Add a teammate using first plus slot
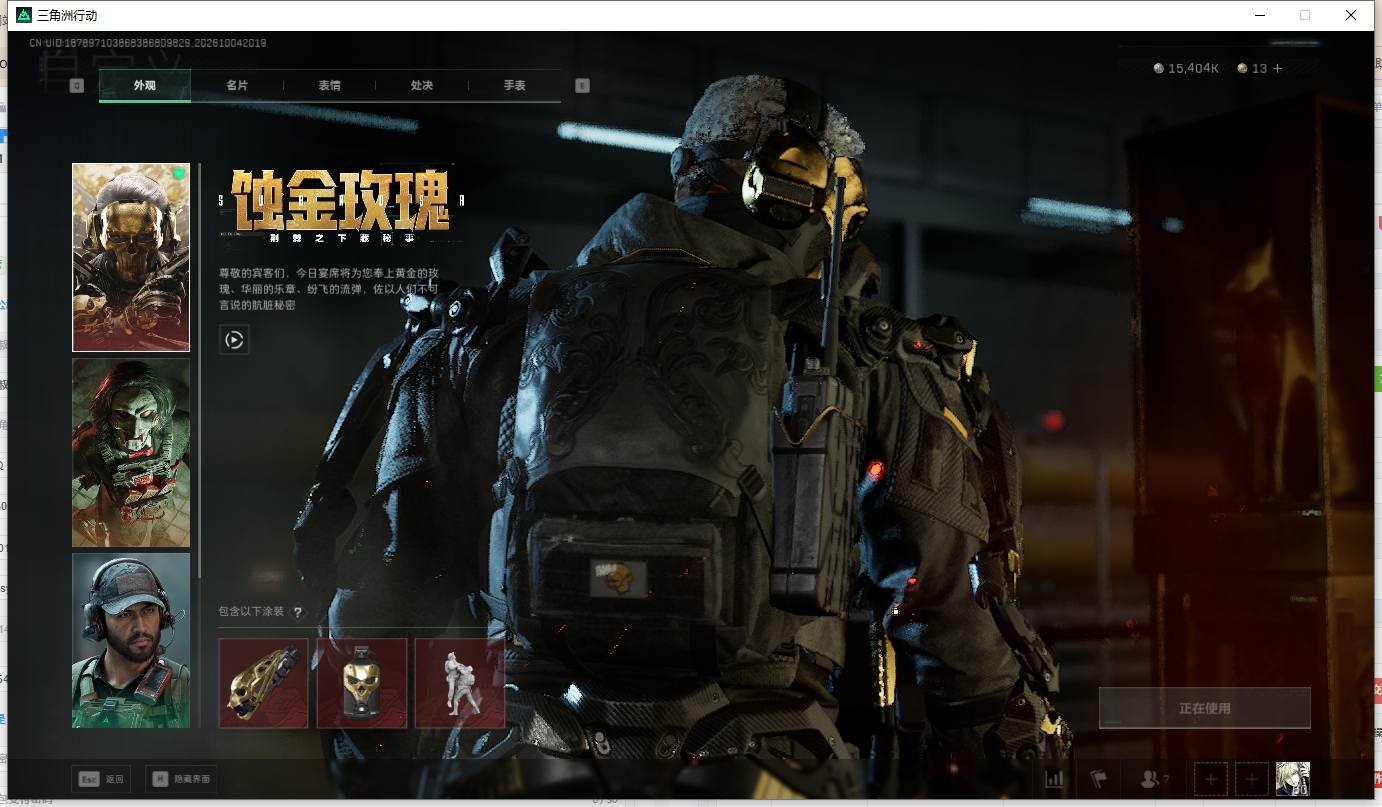 click(1210, 779)
